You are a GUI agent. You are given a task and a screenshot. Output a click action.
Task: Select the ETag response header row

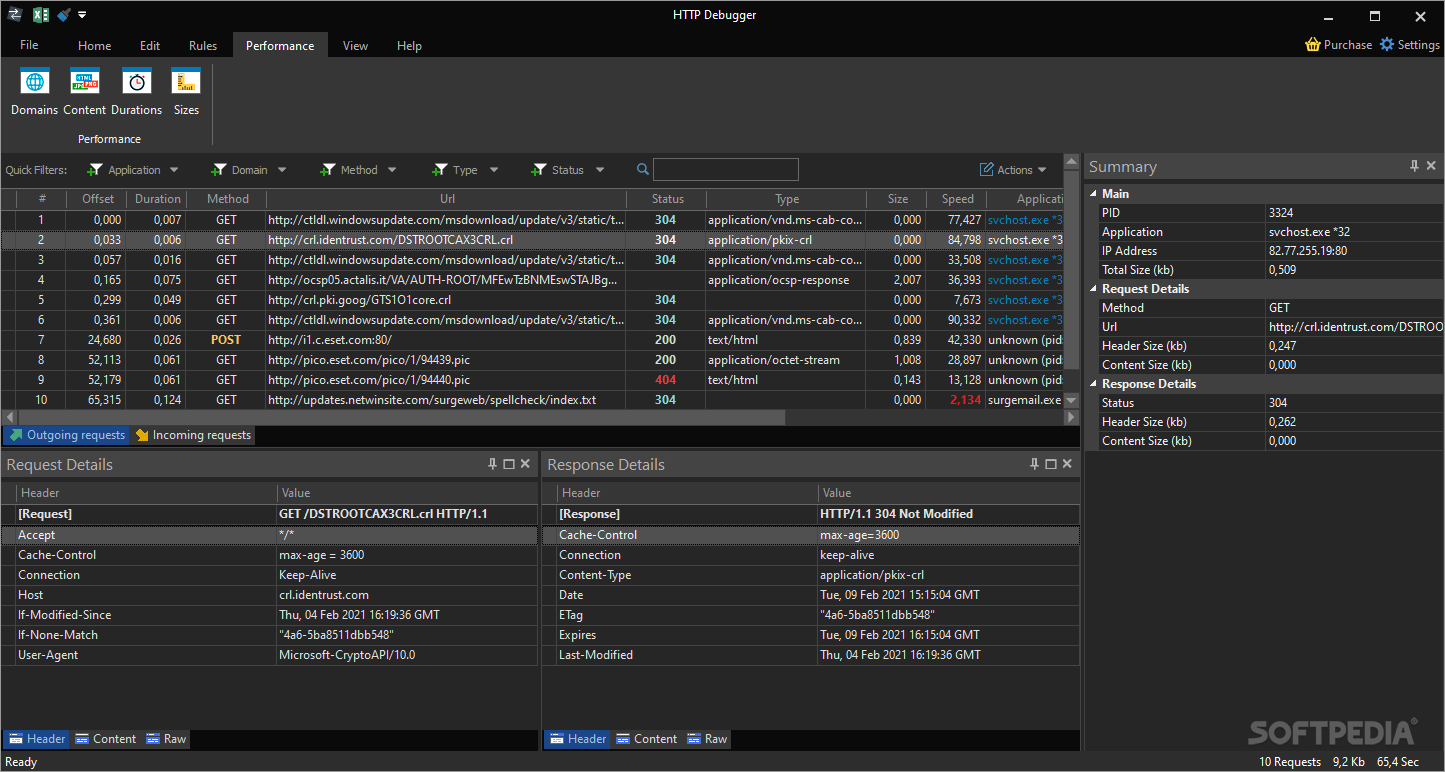click(811, 615)
